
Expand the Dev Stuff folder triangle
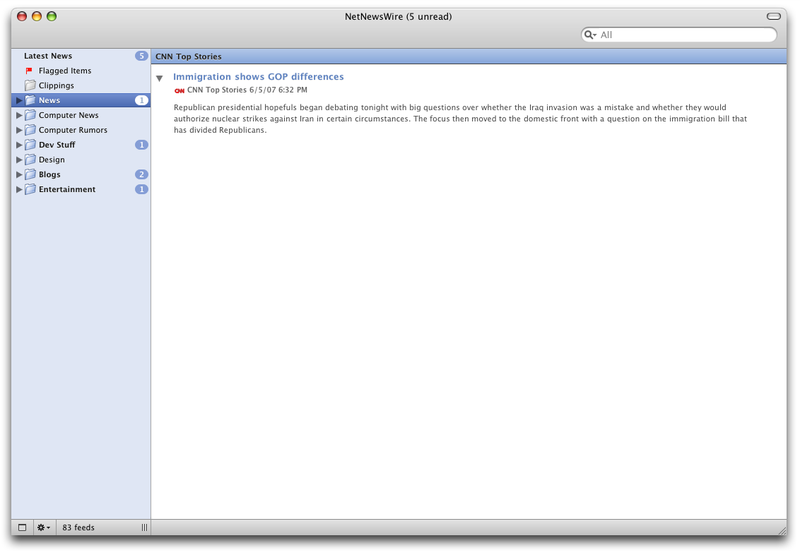[x=19, y=144]
